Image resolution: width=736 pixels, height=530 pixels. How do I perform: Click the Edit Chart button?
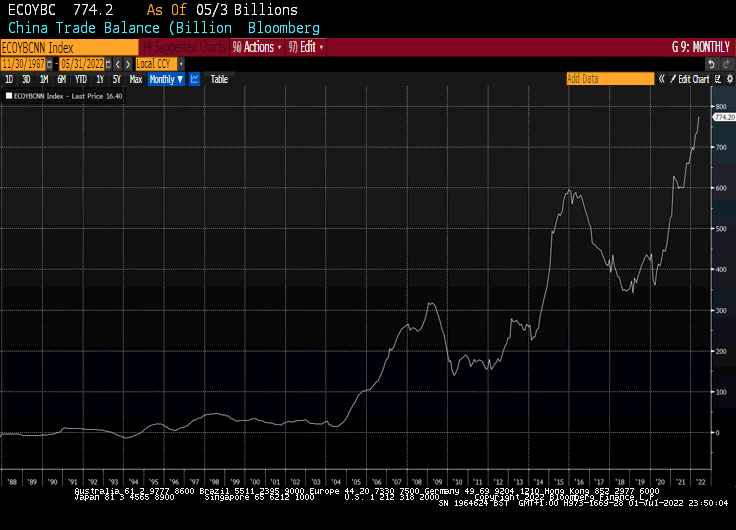tap(692, 79)
